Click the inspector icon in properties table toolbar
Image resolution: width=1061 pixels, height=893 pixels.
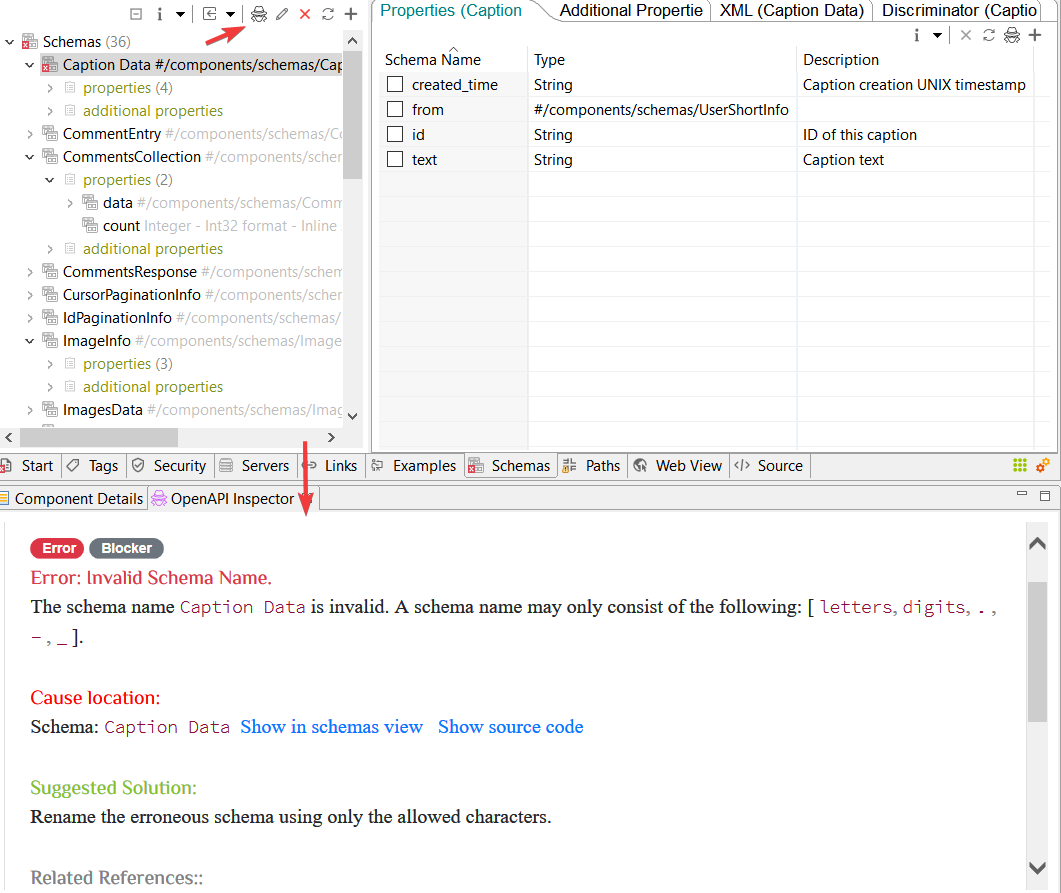tap(1011, 35)
